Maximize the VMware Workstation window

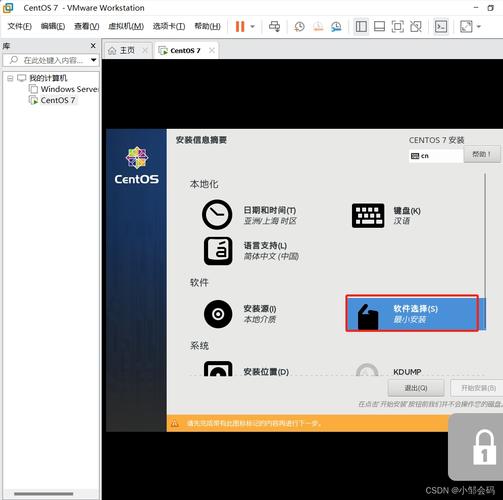[x=490, y=8]
